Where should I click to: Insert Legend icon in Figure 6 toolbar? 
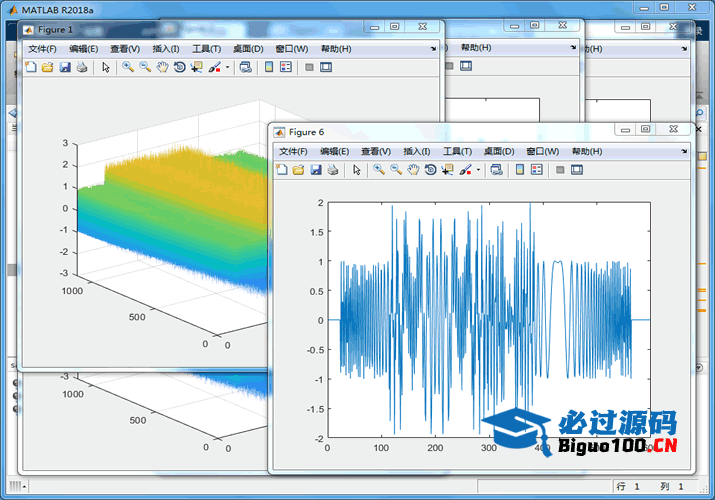537,170
